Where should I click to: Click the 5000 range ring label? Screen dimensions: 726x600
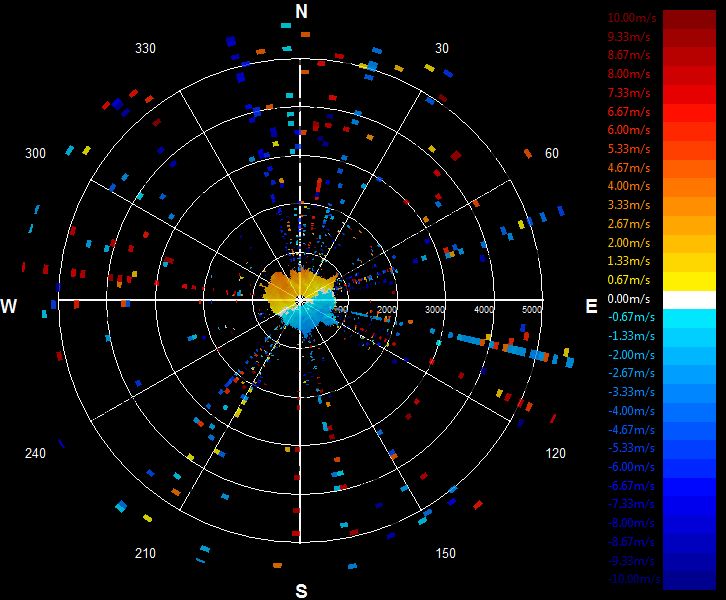click(x=532, y=309)
